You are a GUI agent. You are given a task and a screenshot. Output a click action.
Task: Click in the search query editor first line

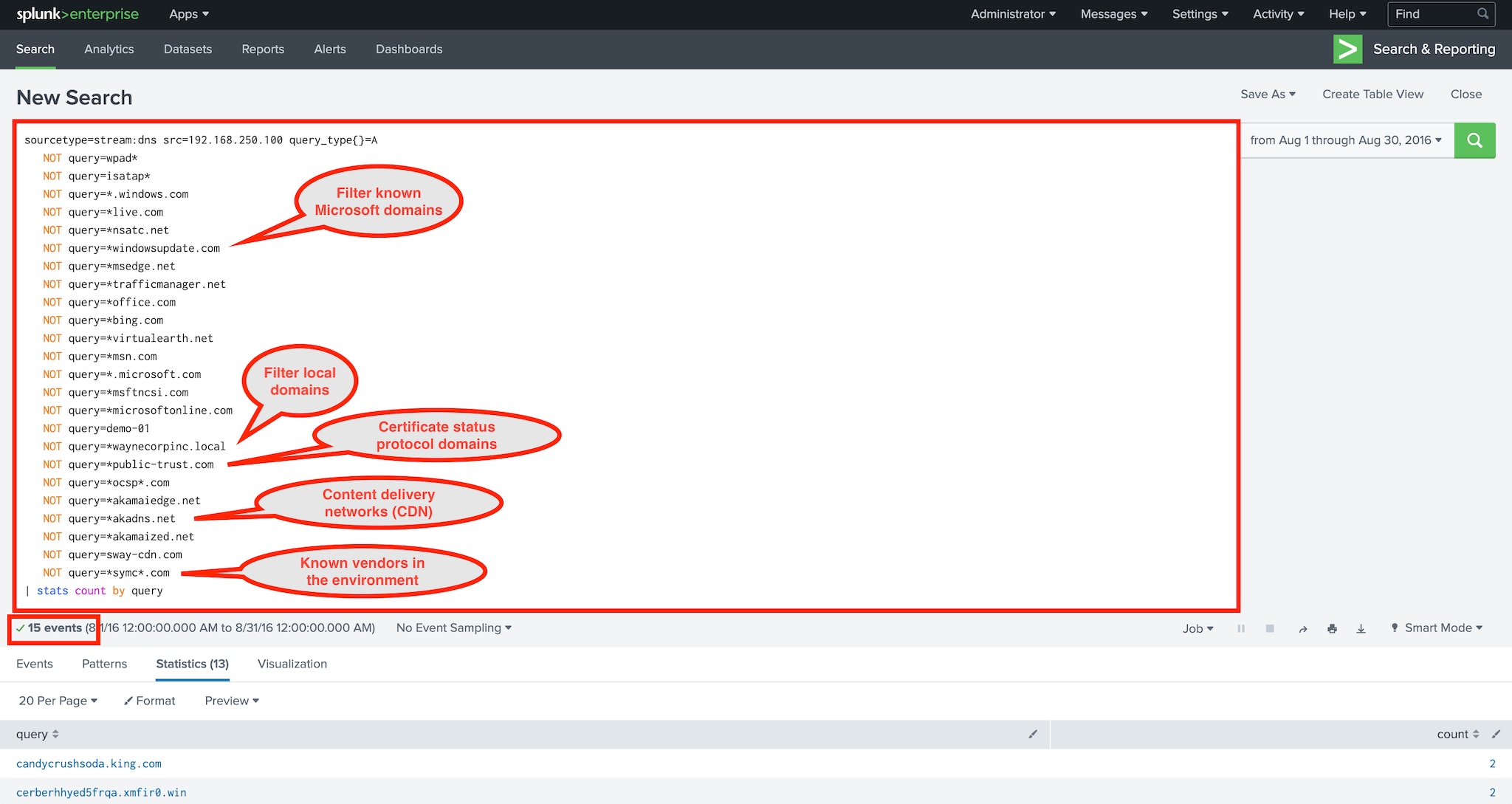tap(201, 140)
